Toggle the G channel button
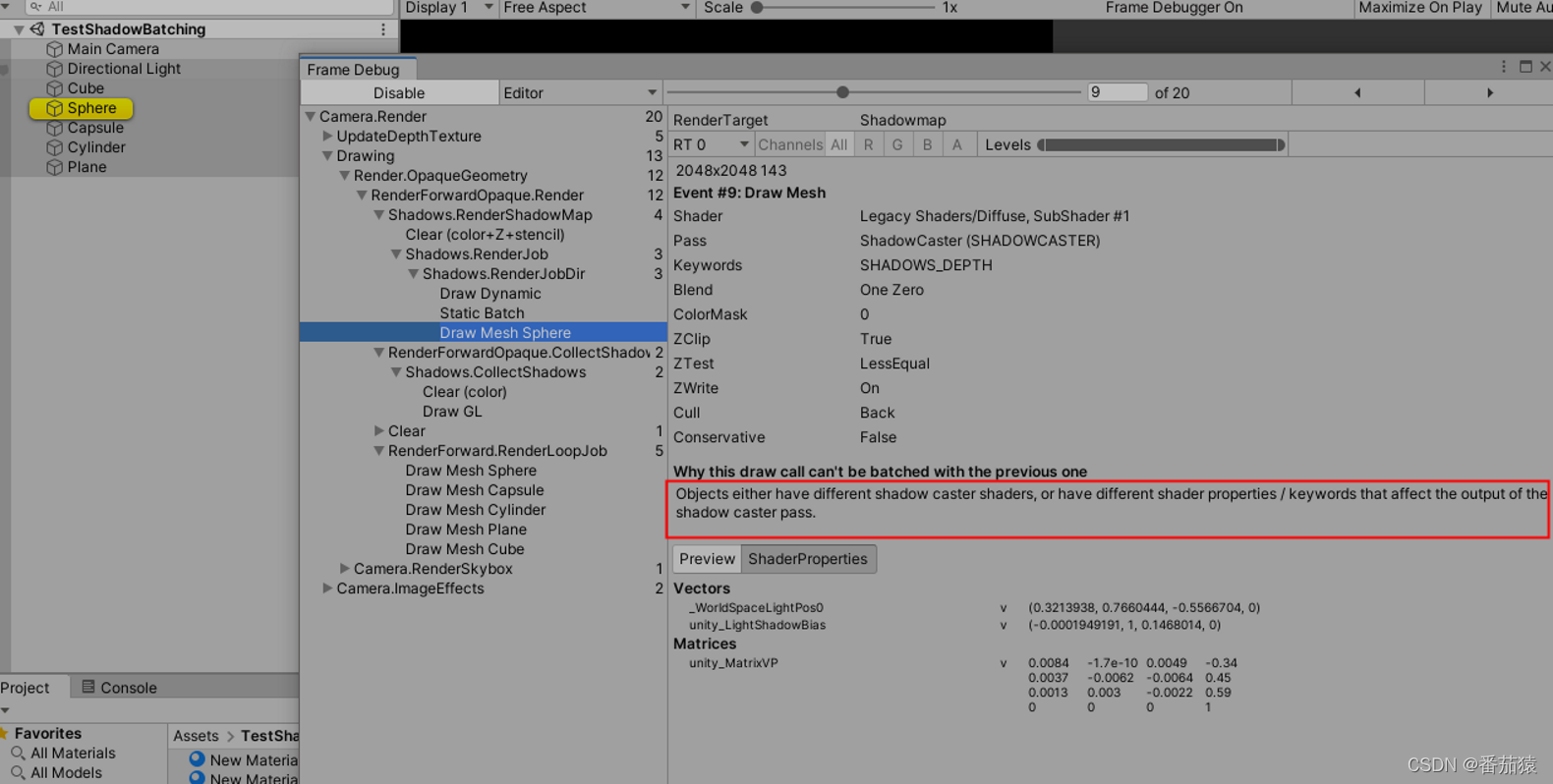Screen dimensions: 1553x784 (x=897, y=144)
